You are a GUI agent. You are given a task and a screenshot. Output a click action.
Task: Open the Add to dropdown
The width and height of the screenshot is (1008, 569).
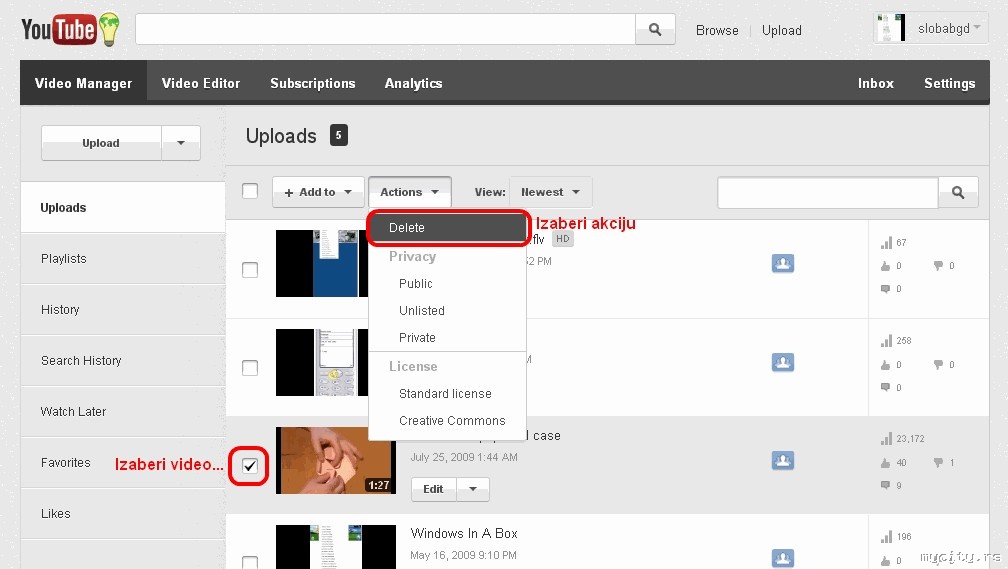pos(318,192)
